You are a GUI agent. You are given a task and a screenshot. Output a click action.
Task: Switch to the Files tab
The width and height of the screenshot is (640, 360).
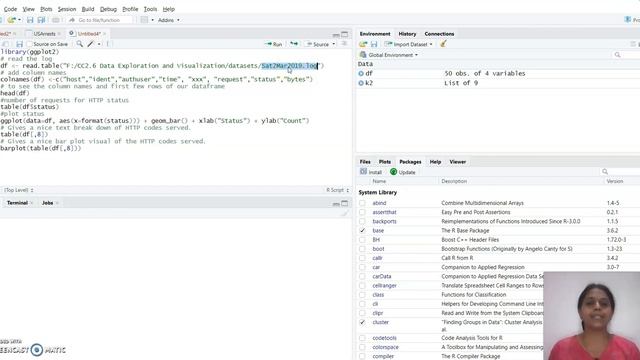[365, 162]
